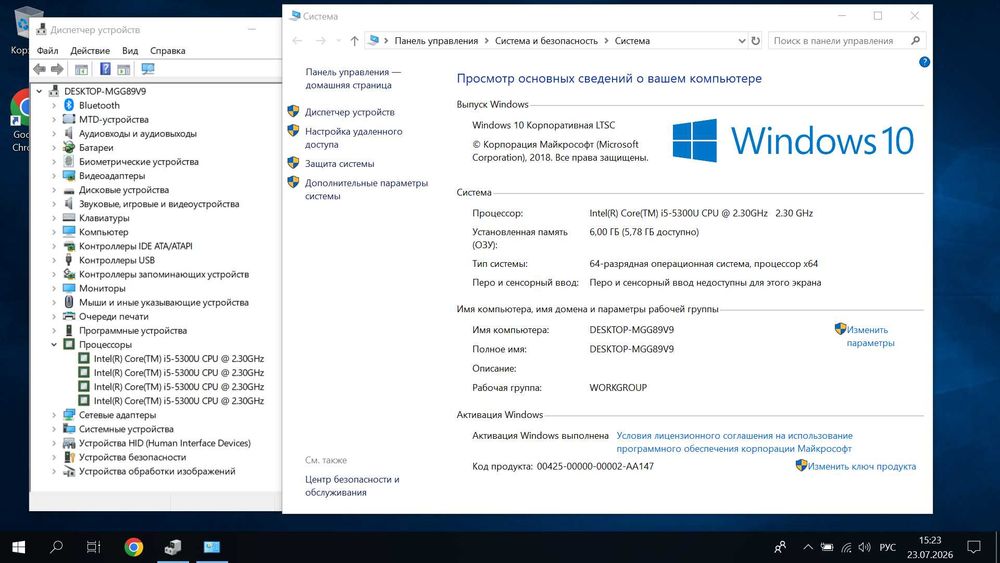Click Панель управления breadcrumb

(436, 41)
